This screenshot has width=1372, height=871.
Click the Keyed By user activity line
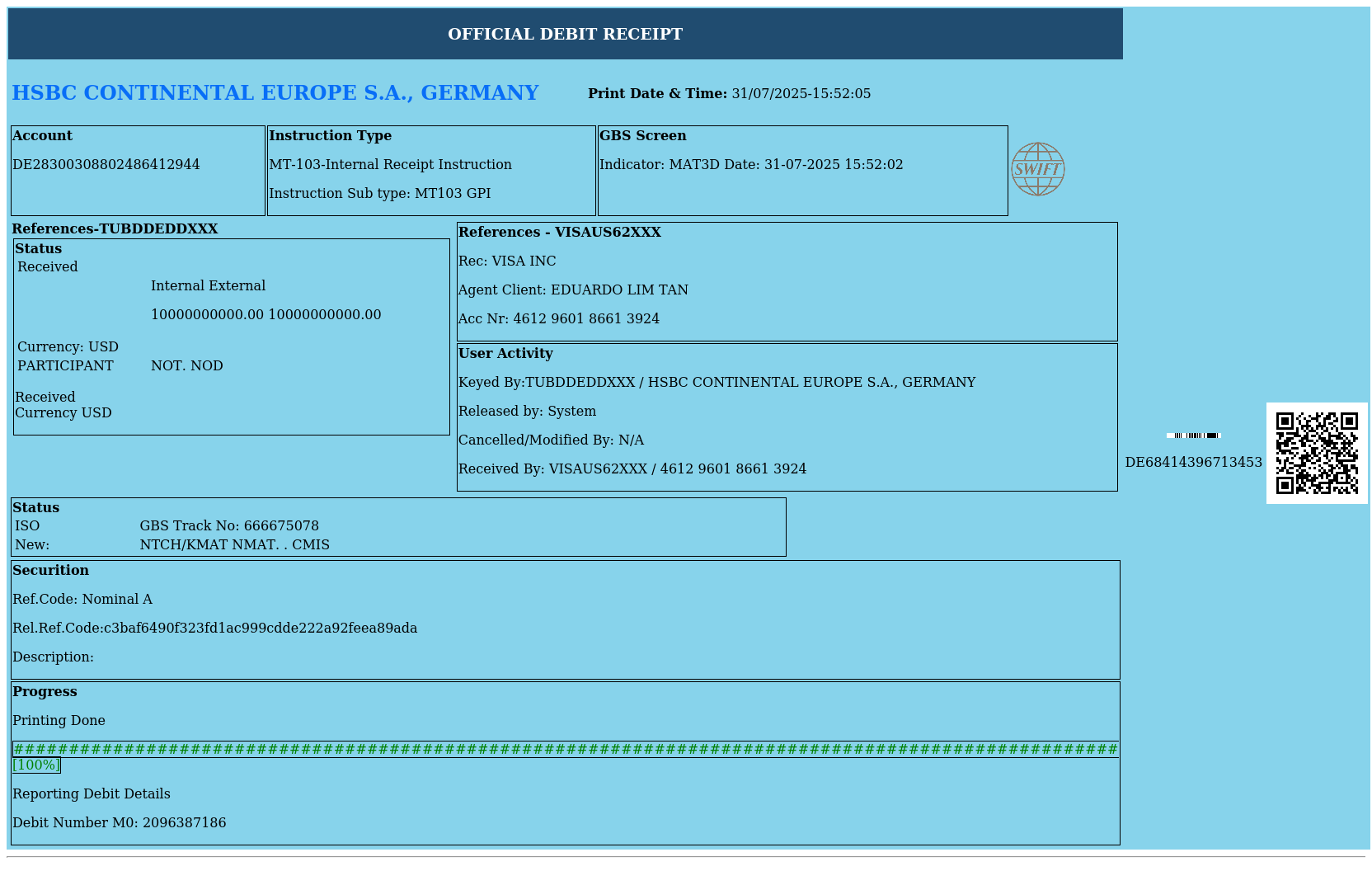717,383
